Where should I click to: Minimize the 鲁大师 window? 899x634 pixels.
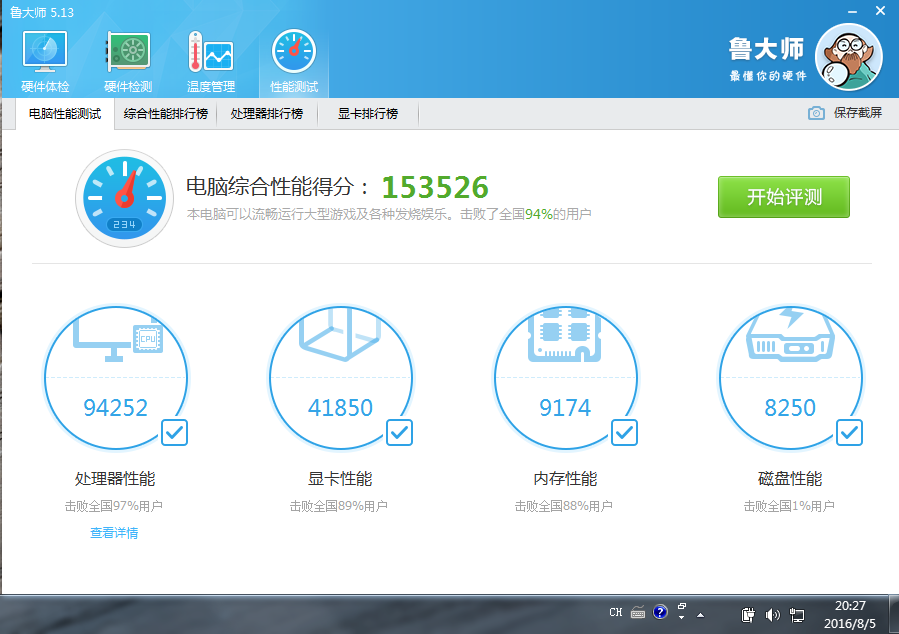[x=853, y=11]
